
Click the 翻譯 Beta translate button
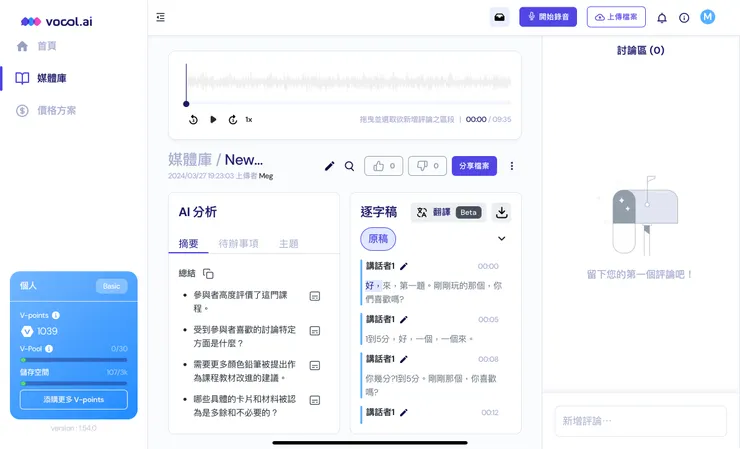point(449,212)
